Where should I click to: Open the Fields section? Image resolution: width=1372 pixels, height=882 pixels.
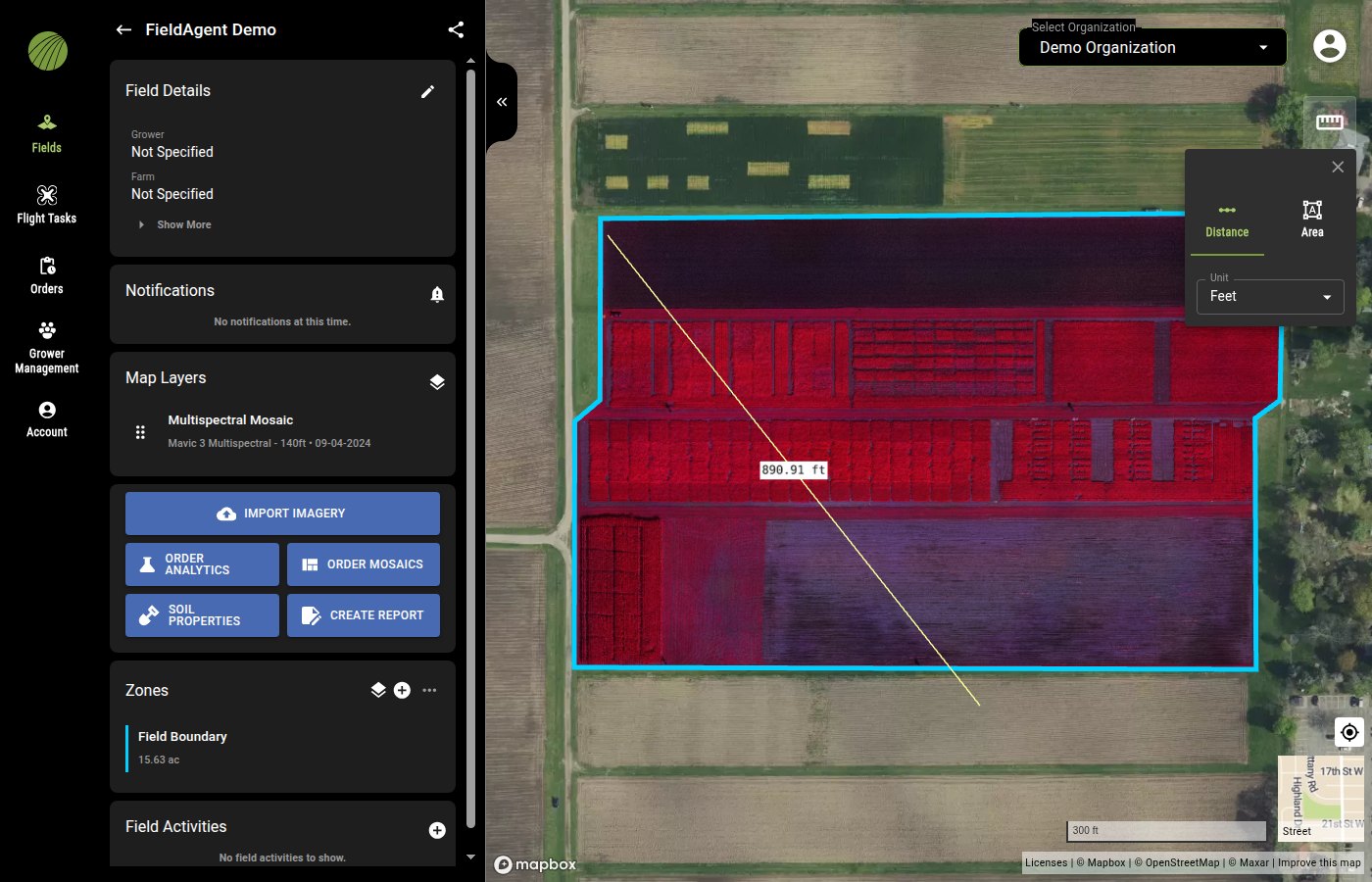[x=47, y=134]
